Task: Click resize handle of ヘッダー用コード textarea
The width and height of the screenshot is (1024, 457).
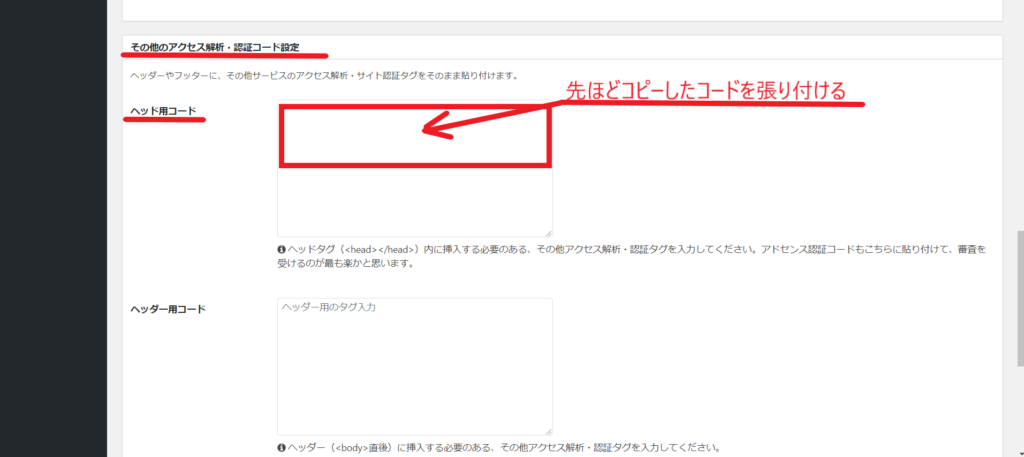Action: 549,432
